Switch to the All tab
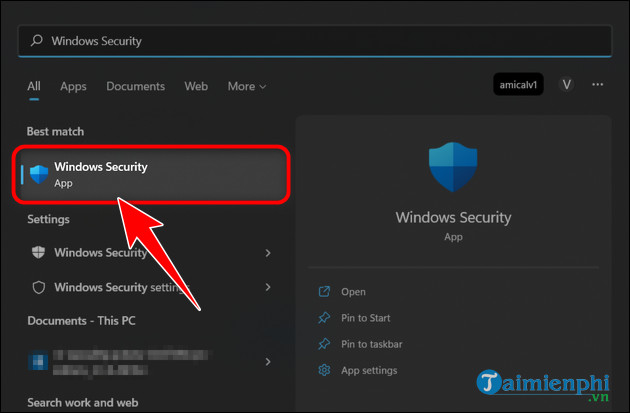Screen dimensions: 630x413 (x=34, y=86)
